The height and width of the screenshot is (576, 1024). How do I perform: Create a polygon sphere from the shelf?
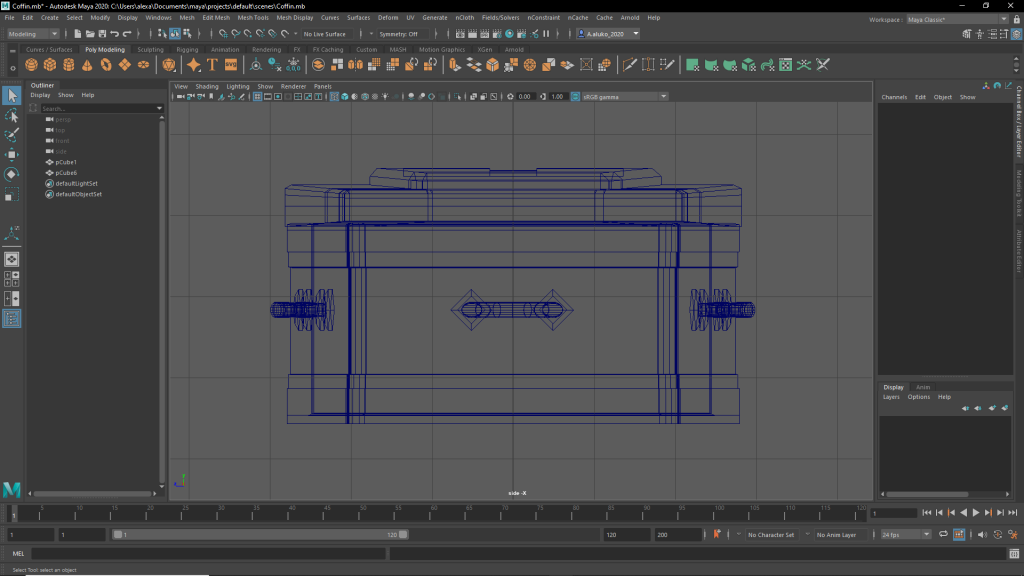(x=32, y=65)
